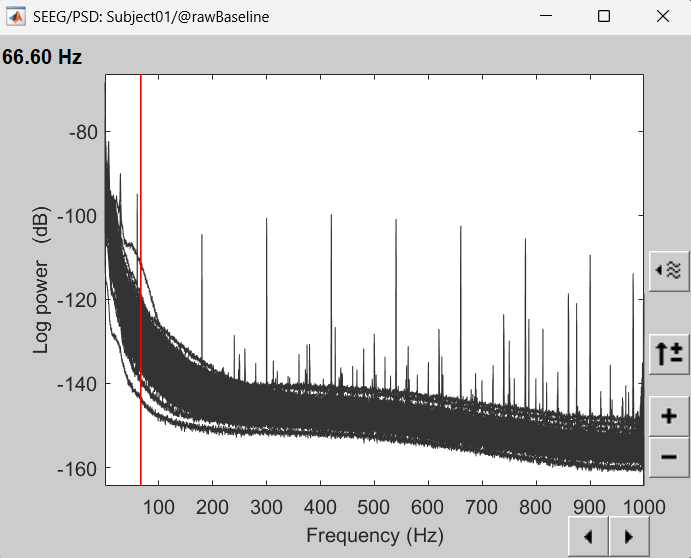The width and height of the screenshot is (691, 558).
Task: Click the -80 tick on power axis
Action: pyautogui.click(x=84, y=132)
